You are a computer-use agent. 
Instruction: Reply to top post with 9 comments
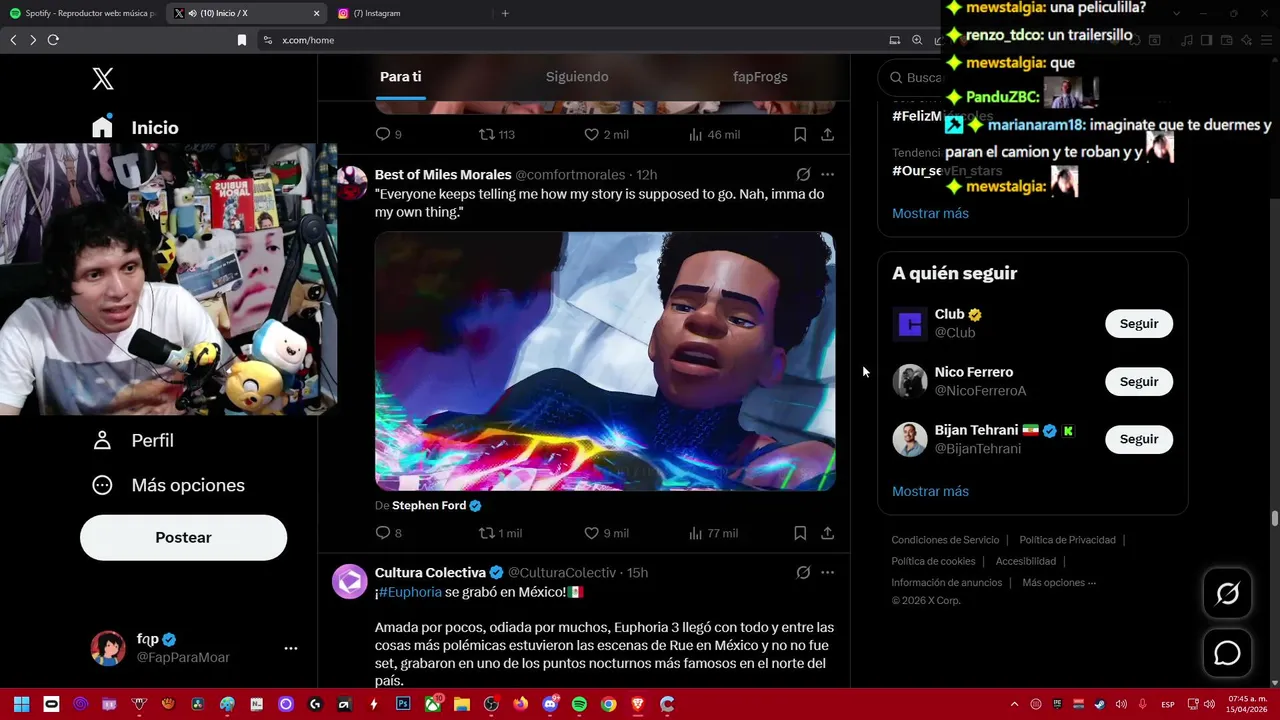(x=388, y=134)
